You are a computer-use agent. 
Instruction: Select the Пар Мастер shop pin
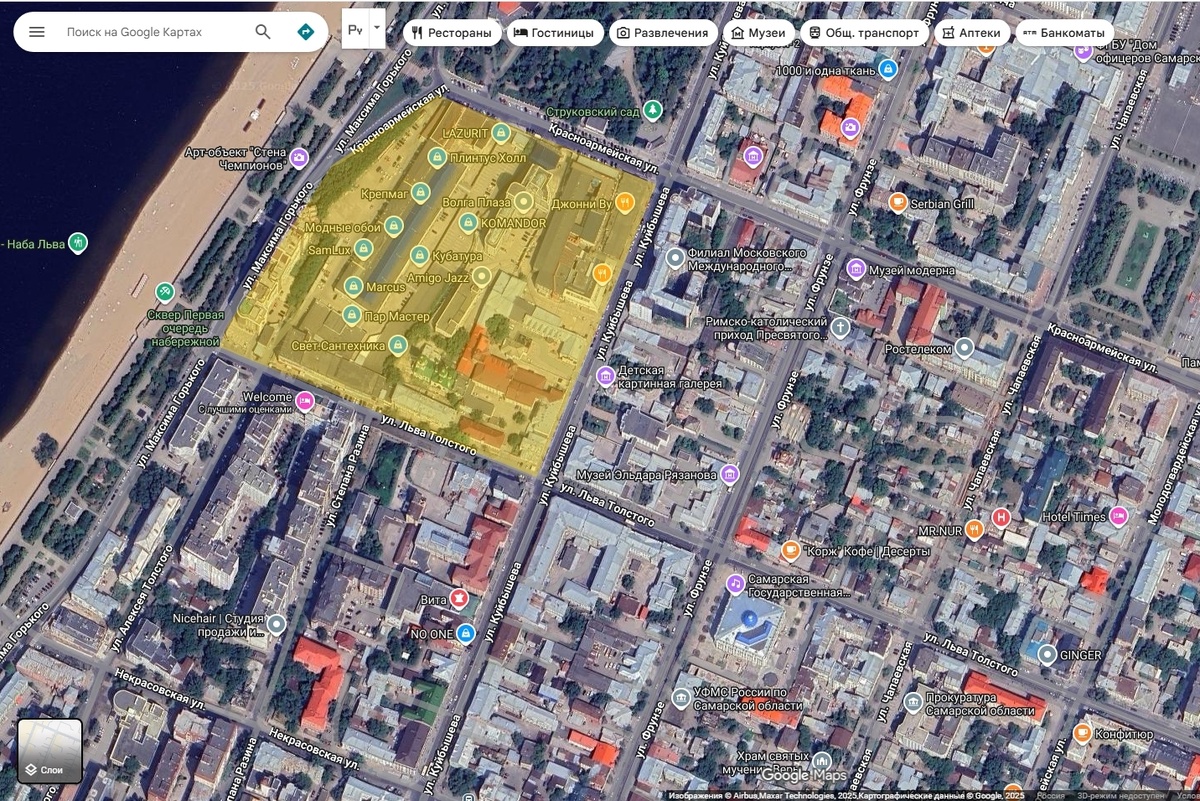point(351,316)
